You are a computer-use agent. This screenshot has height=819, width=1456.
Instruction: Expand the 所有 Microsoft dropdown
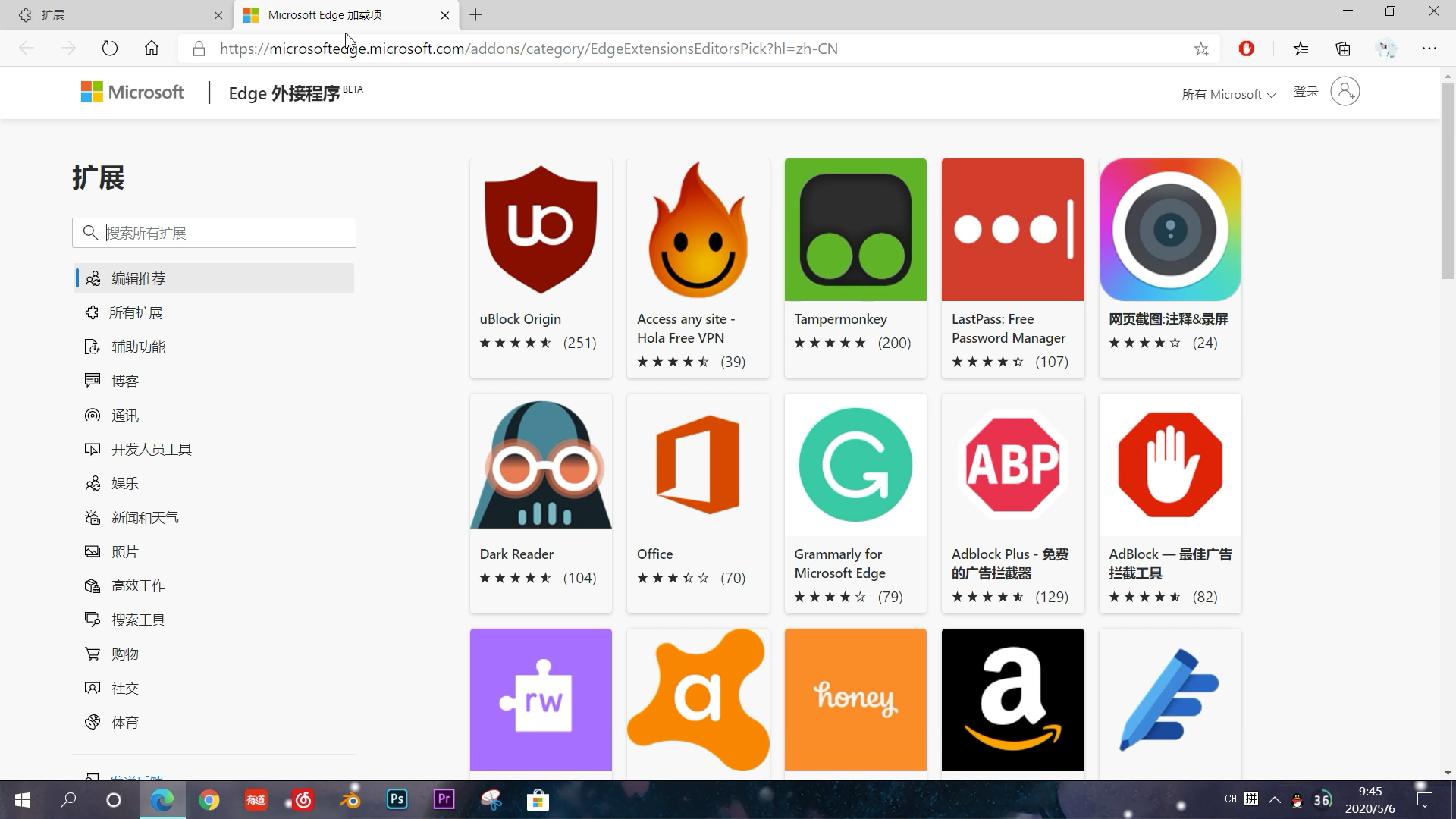(x=1228, y=94)
